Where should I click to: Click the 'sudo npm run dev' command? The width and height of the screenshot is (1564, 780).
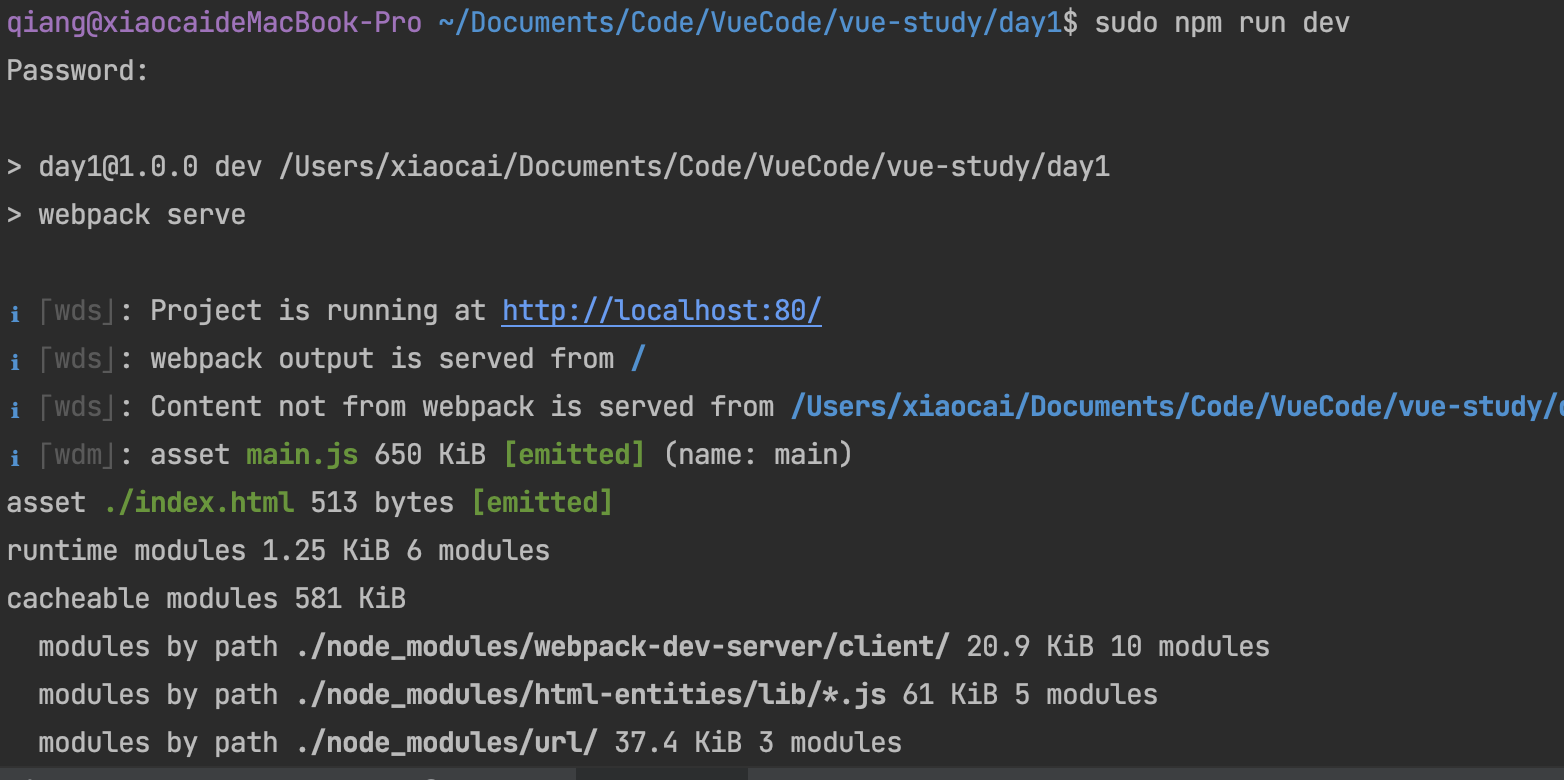pos(1221,23)
